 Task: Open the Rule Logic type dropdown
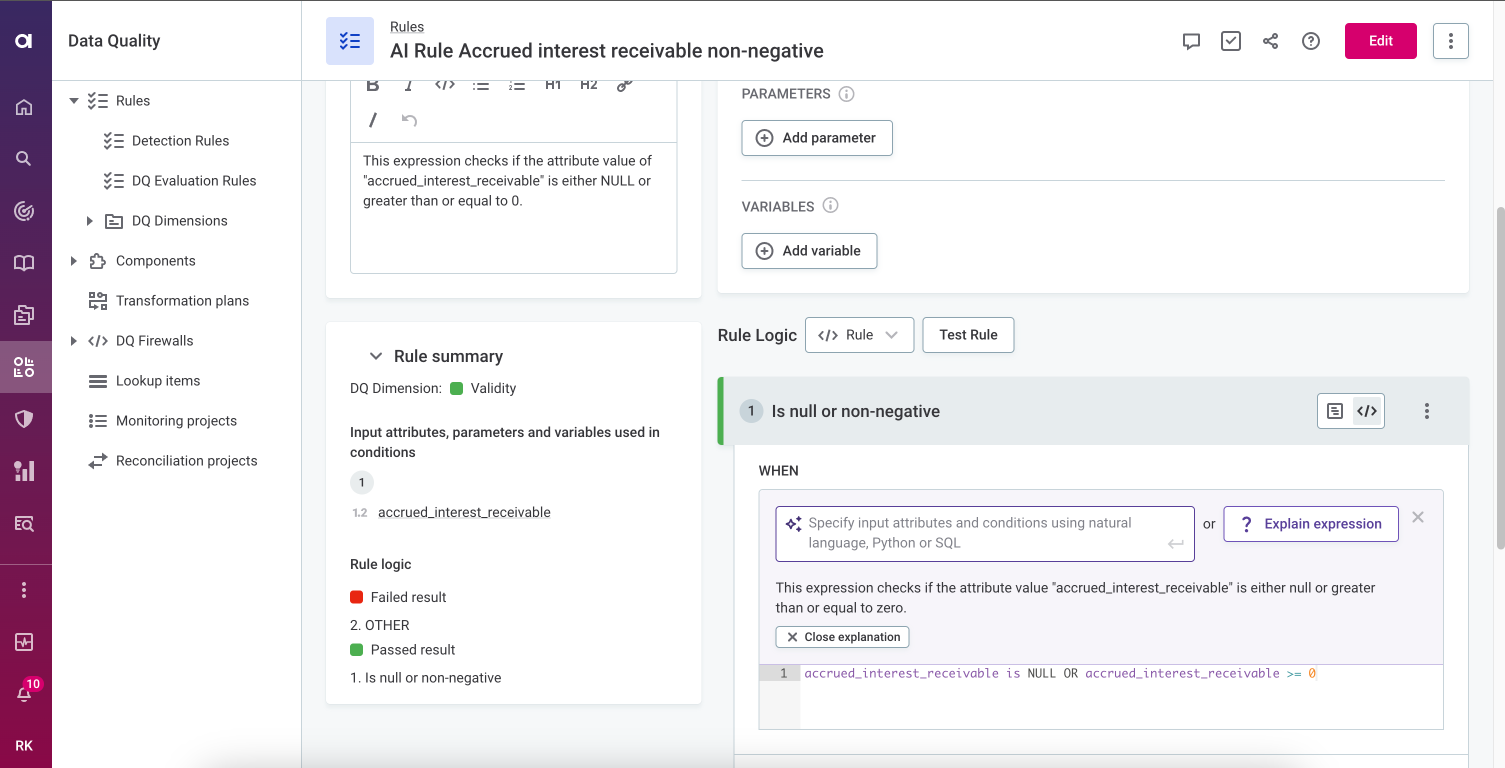coord(859,335)
